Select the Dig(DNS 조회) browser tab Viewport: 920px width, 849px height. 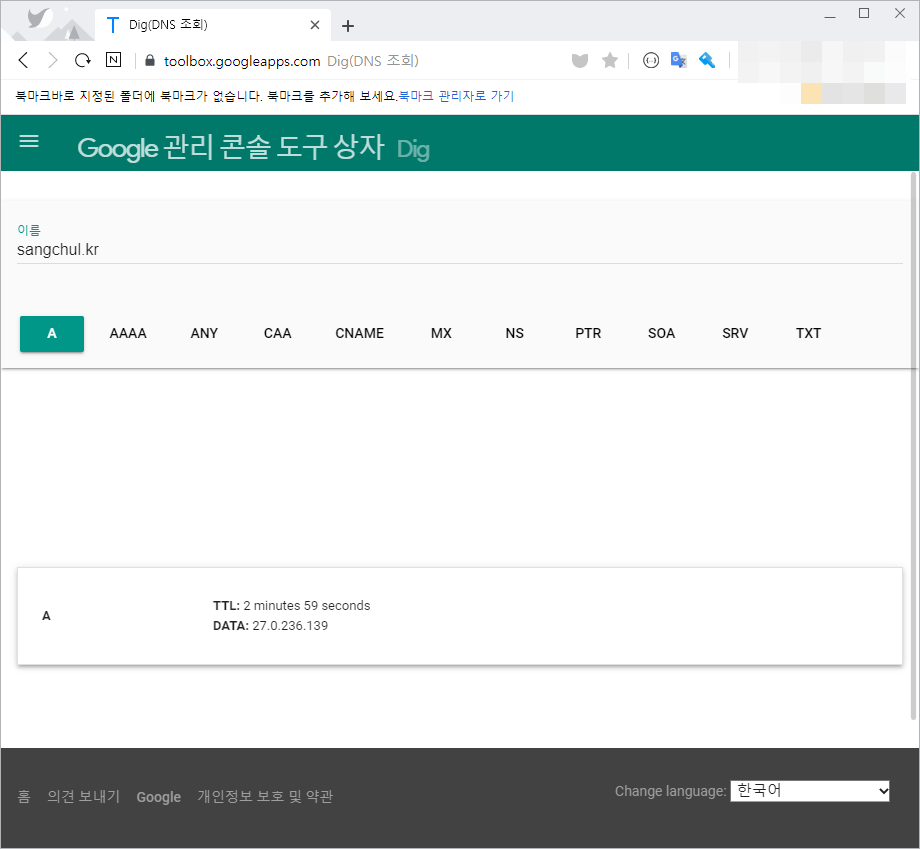tap(213, 25)
